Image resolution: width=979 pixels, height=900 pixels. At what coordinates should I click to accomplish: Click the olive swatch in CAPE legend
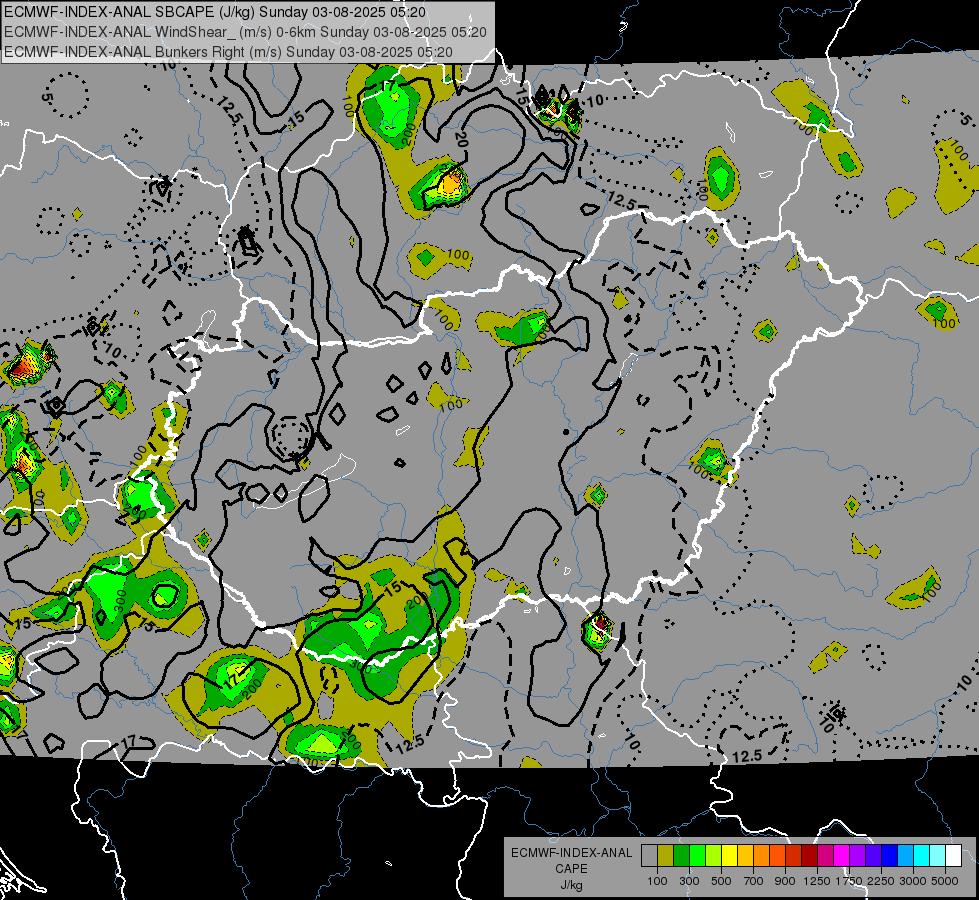tap(665, 856)
